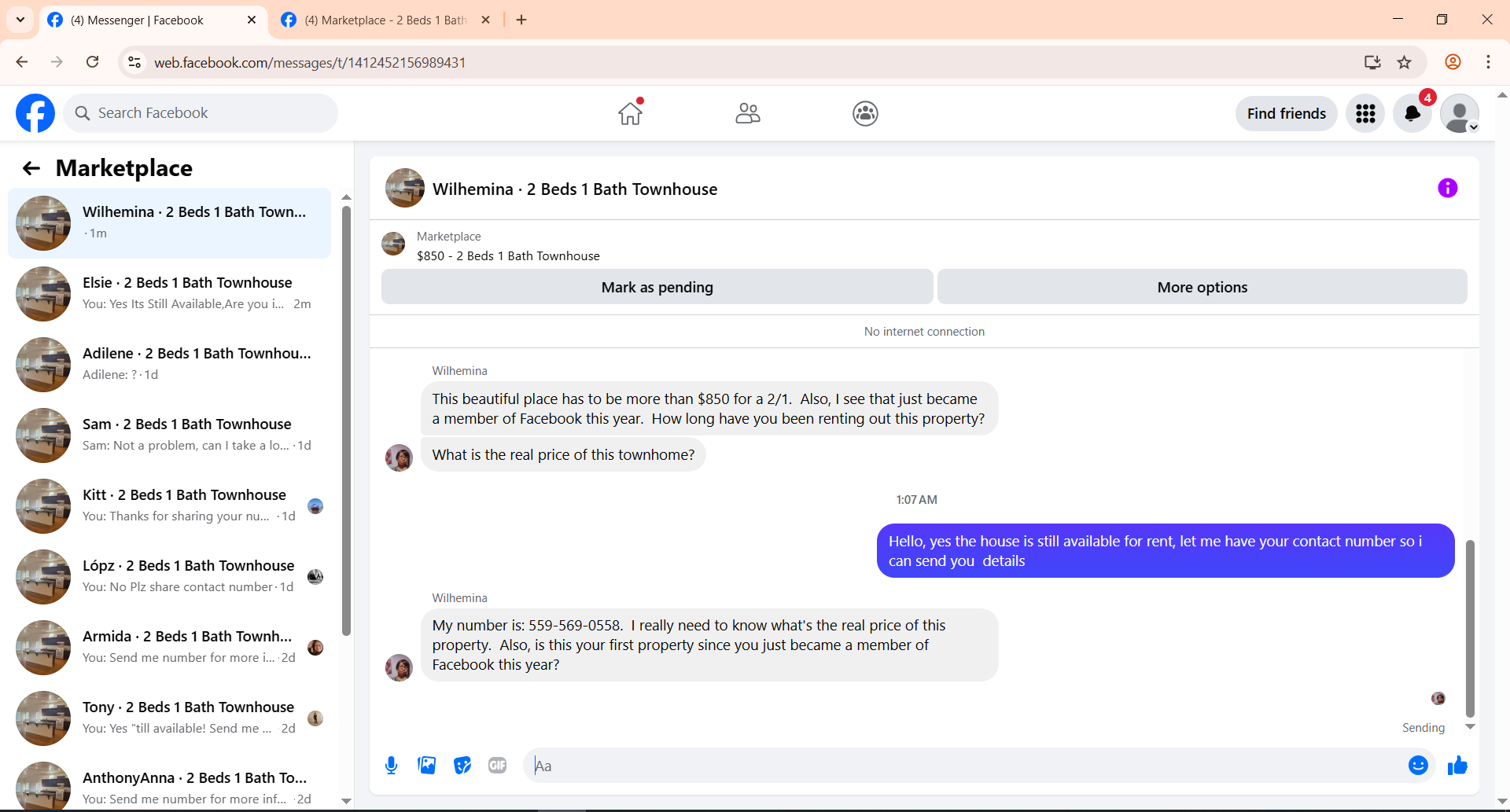
Task: Click the browser back arrow
Action: pos(22,62)
